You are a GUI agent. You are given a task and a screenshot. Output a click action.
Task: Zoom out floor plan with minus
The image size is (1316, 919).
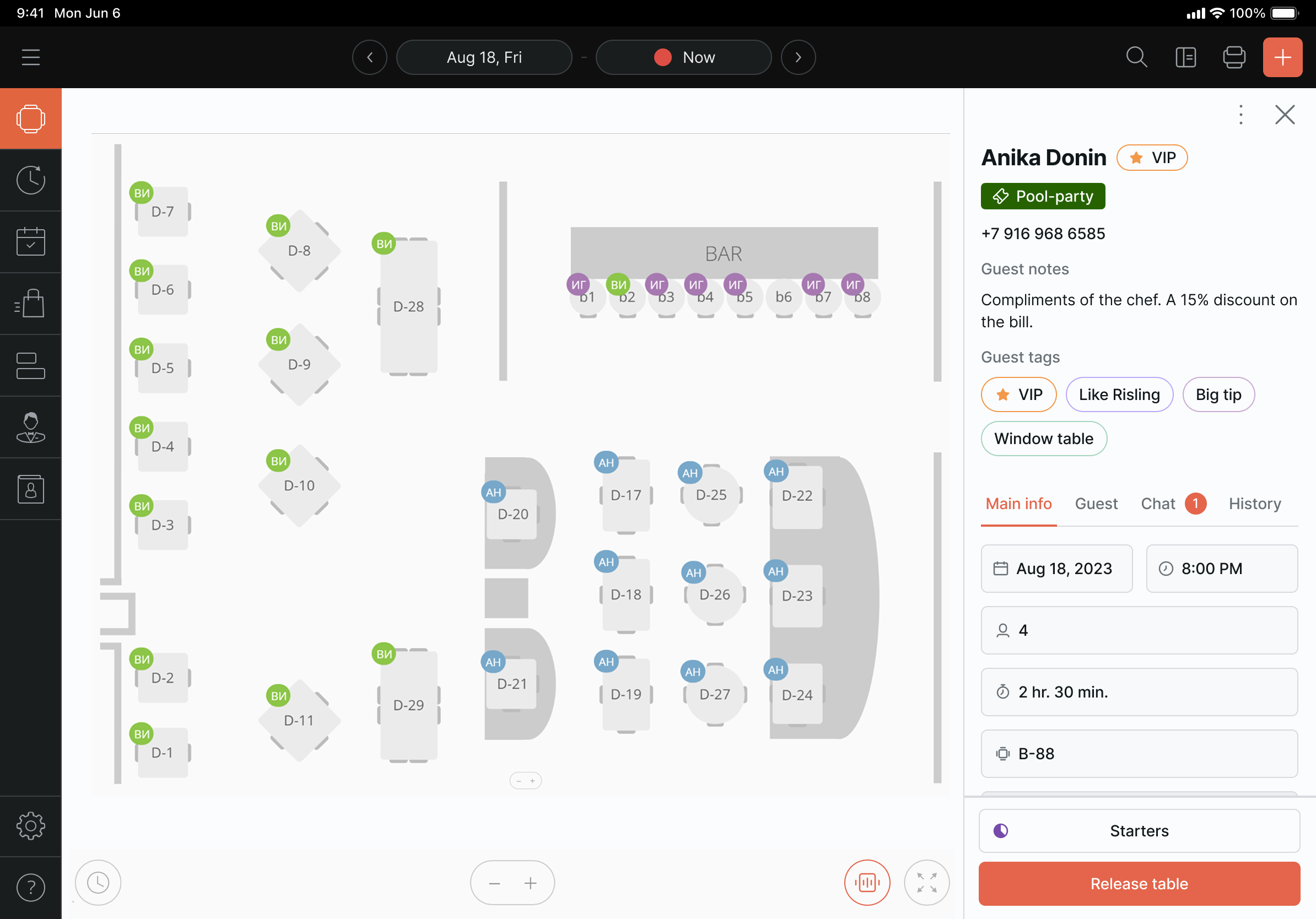495,883
